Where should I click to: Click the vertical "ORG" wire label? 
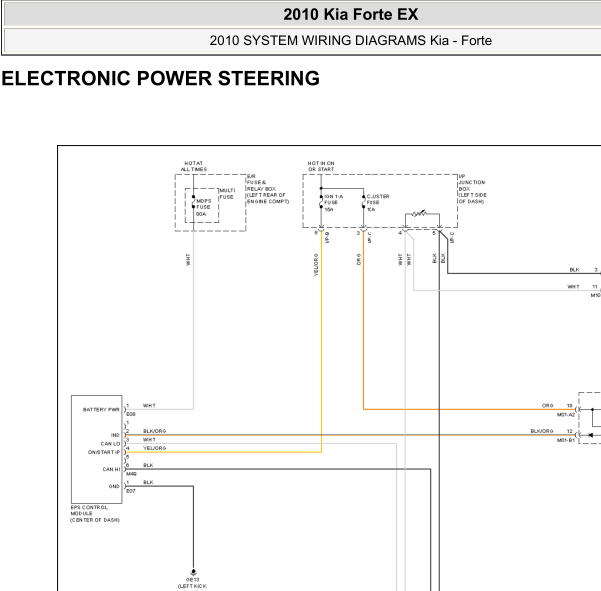point(358,259)
